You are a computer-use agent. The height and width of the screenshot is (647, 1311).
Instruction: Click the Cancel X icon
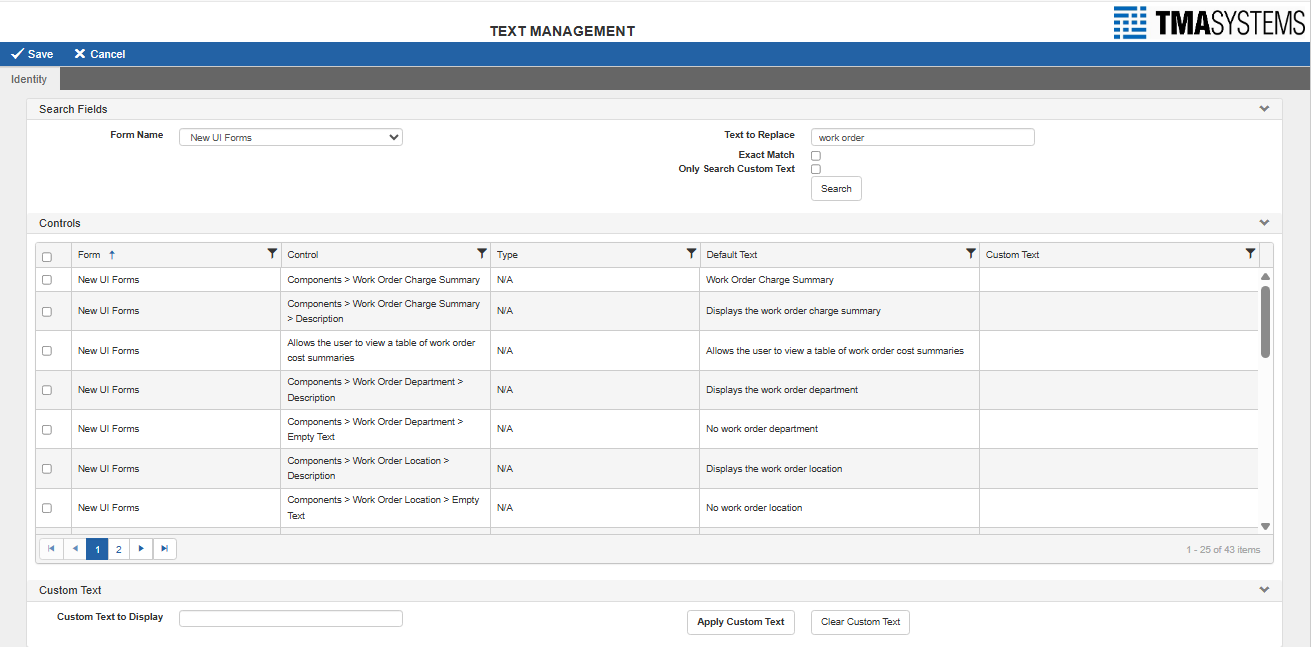pos(79,53)
